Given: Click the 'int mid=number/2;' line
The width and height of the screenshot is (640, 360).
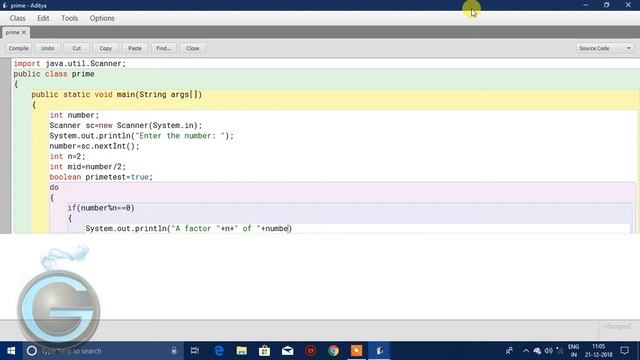Looking at the screenshot, I should [88, 167].
